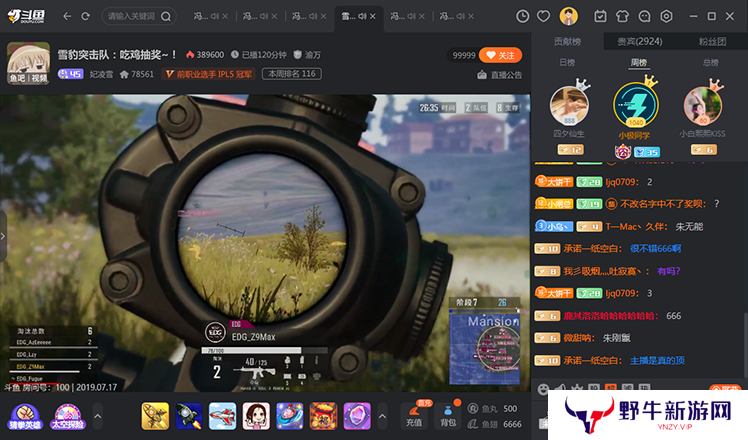
Task: Send the red lucky bag gift
Action: (x=323, y=416)
